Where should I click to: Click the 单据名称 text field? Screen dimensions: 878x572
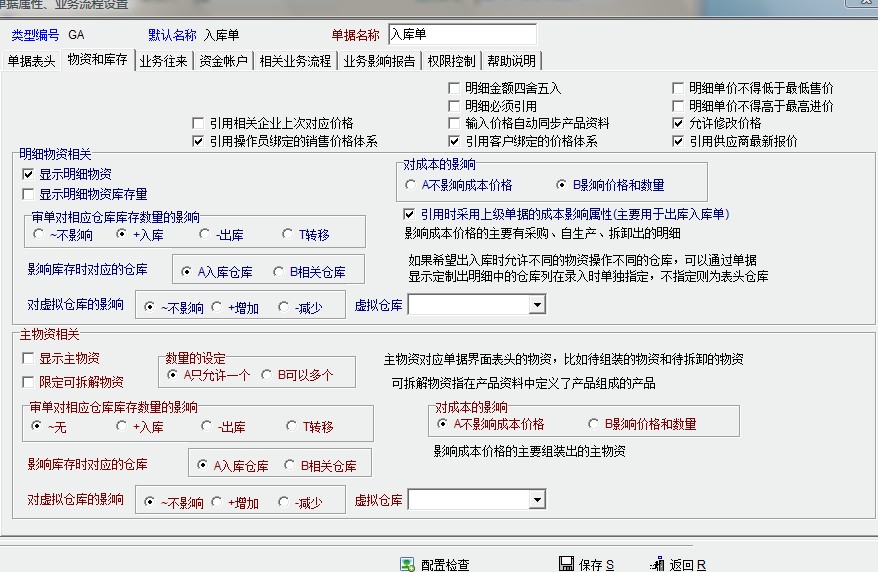[x=461, y=35]
